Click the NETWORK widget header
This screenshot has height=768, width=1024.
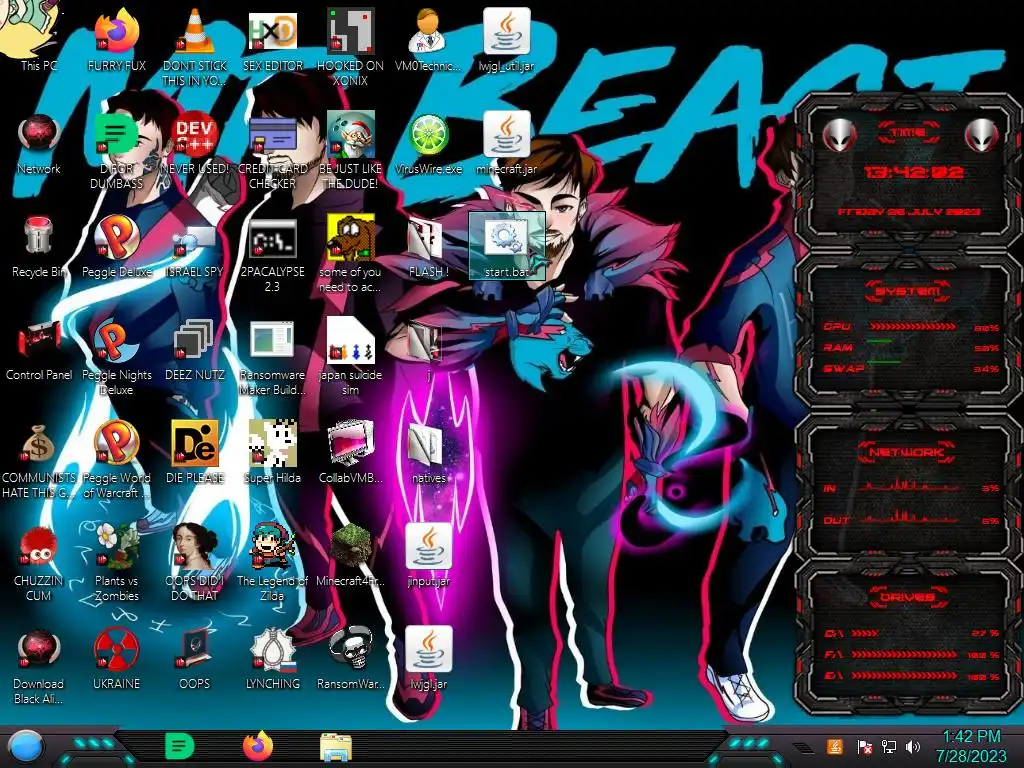click(908, 451)
